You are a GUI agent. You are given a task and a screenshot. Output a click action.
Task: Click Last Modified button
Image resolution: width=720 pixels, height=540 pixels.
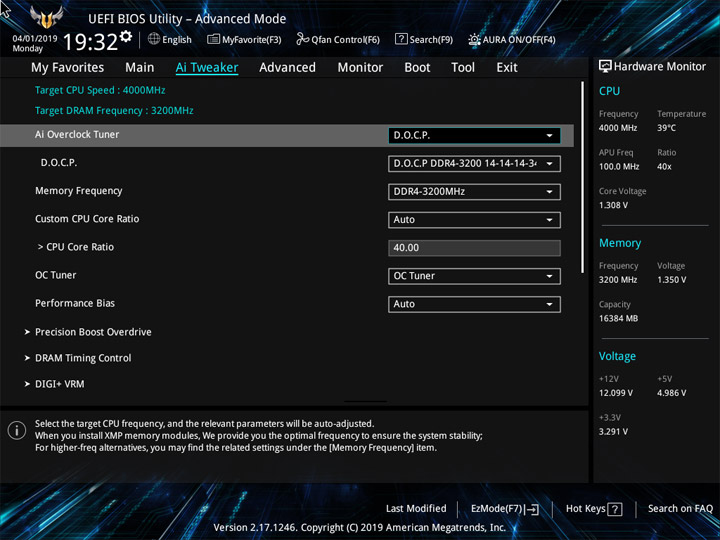tap(416, 508)
